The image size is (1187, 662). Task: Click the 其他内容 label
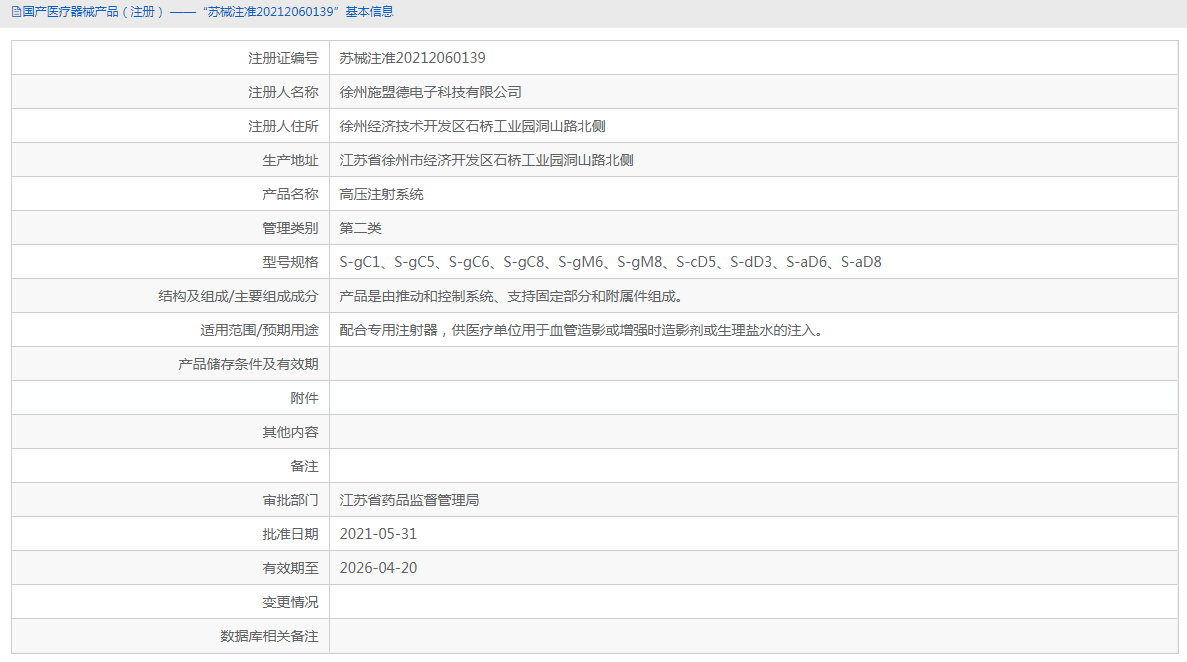point(290,432)
